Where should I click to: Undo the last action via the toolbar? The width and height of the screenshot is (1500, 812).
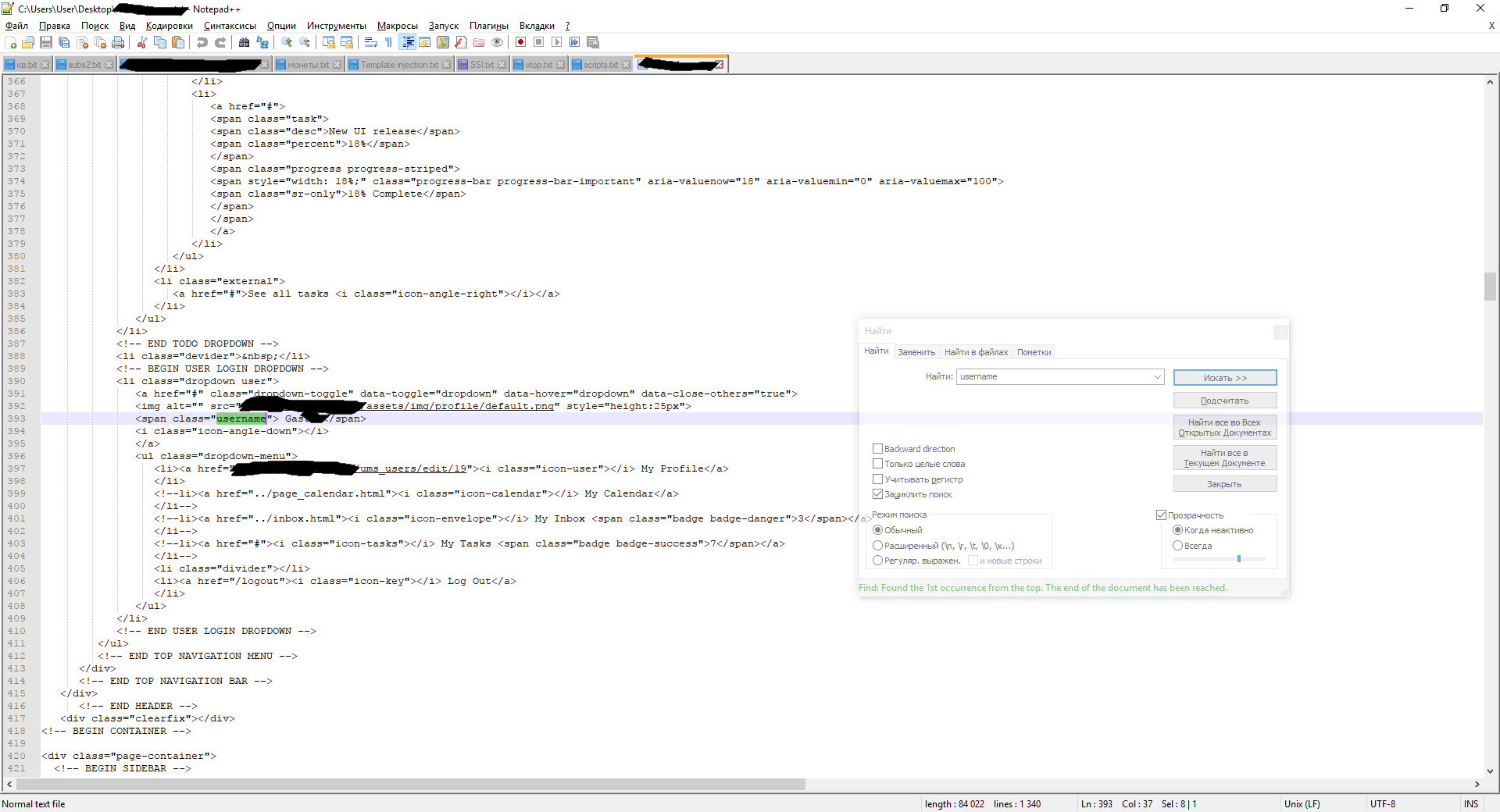click(202, 42)
